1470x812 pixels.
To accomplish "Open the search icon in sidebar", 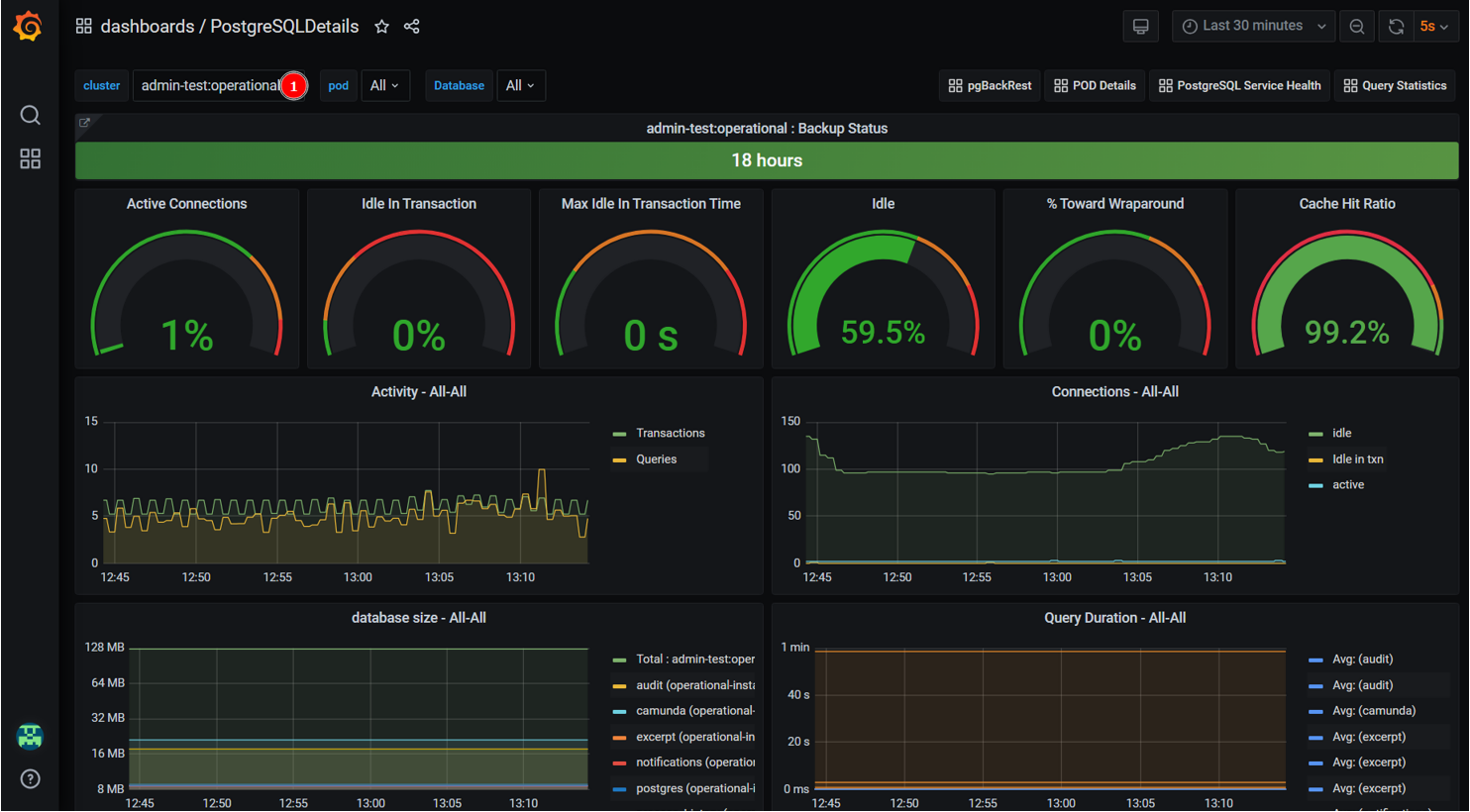I will [x=31, y=115].
